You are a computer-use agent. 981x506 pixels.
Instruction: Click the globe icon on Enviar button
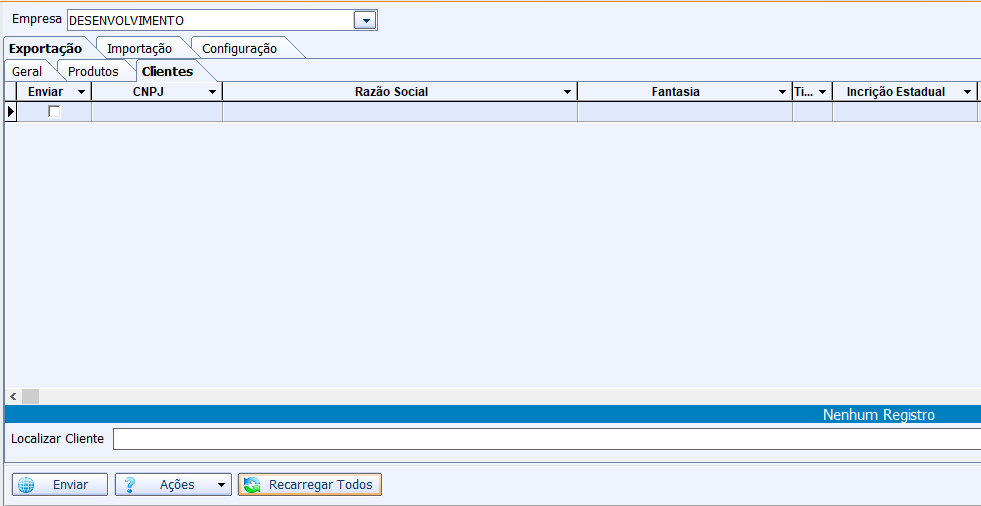pyautogui.click(x=27, y=485)
